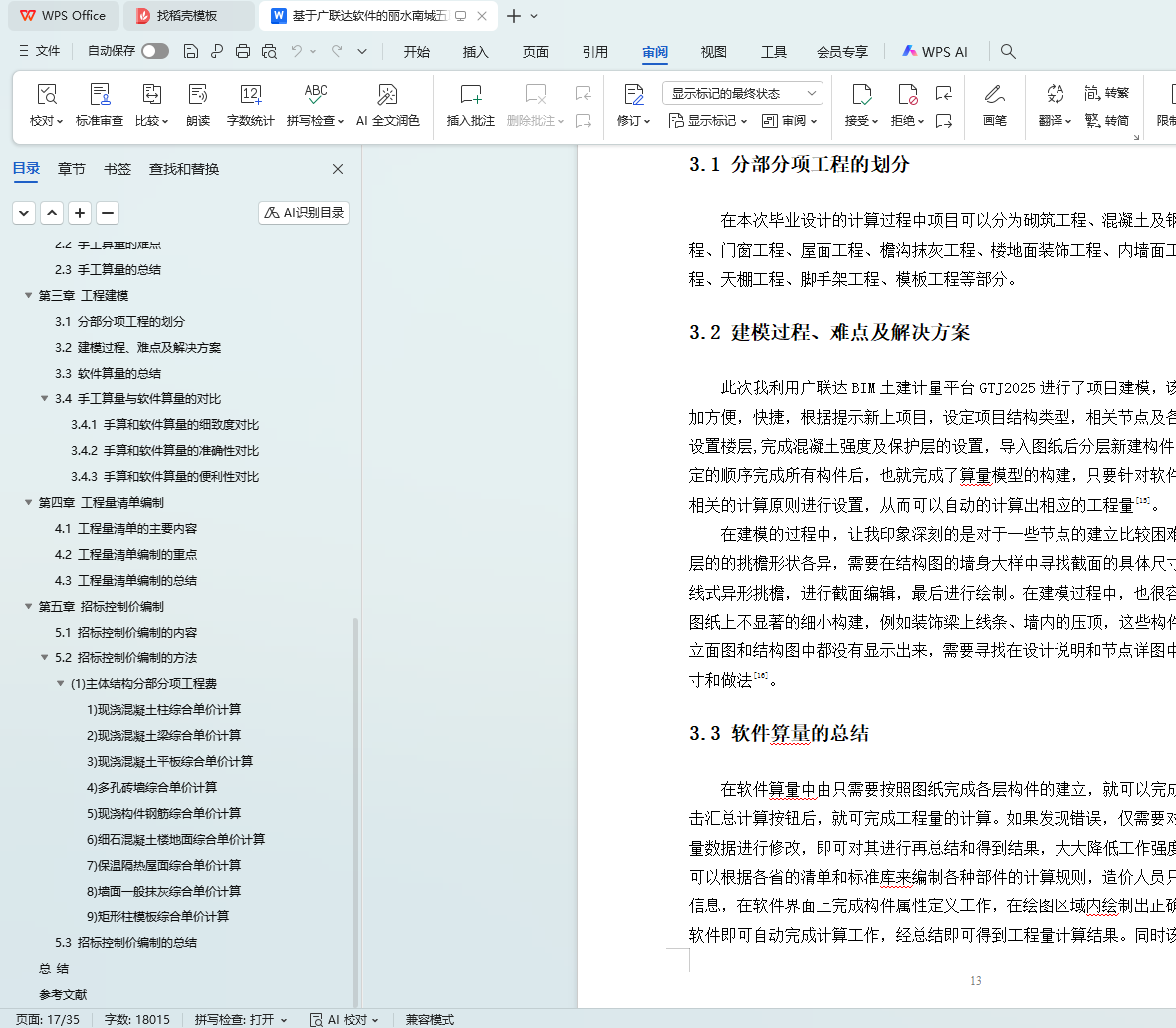
Task: Open the 拼写检查 dropdown in status bar
Action: [241, 1019]
